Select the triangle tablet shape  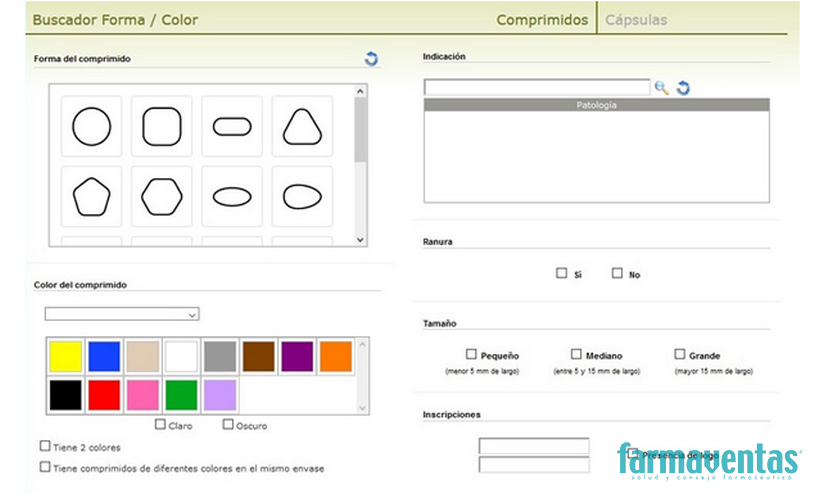coord(302,126)
